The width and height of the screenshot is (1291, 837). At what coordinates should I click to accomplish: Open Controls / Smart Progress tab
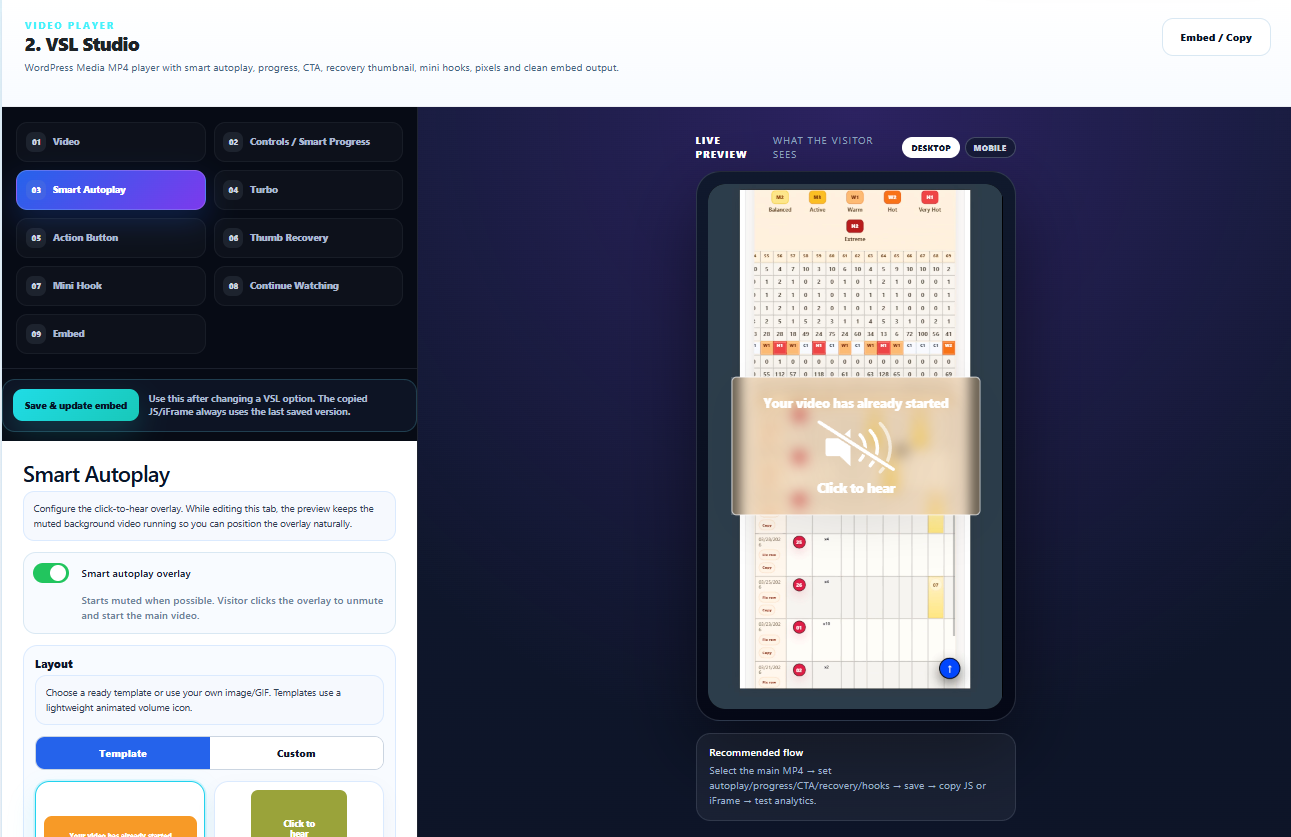click(x=308, y=142)
